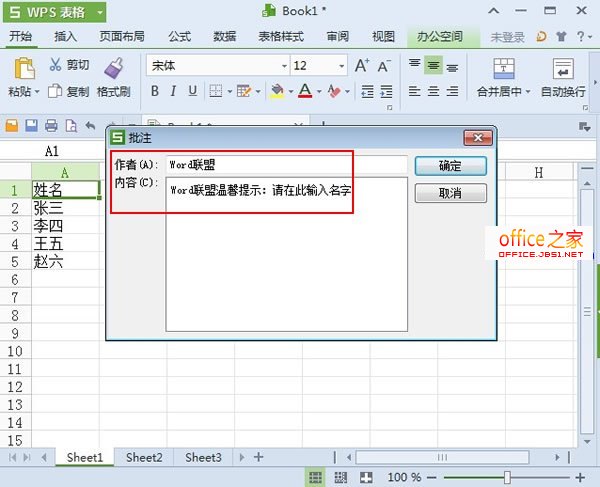600x487 pixels.
Task: Align text to bottom
Action: coord(452,68)
